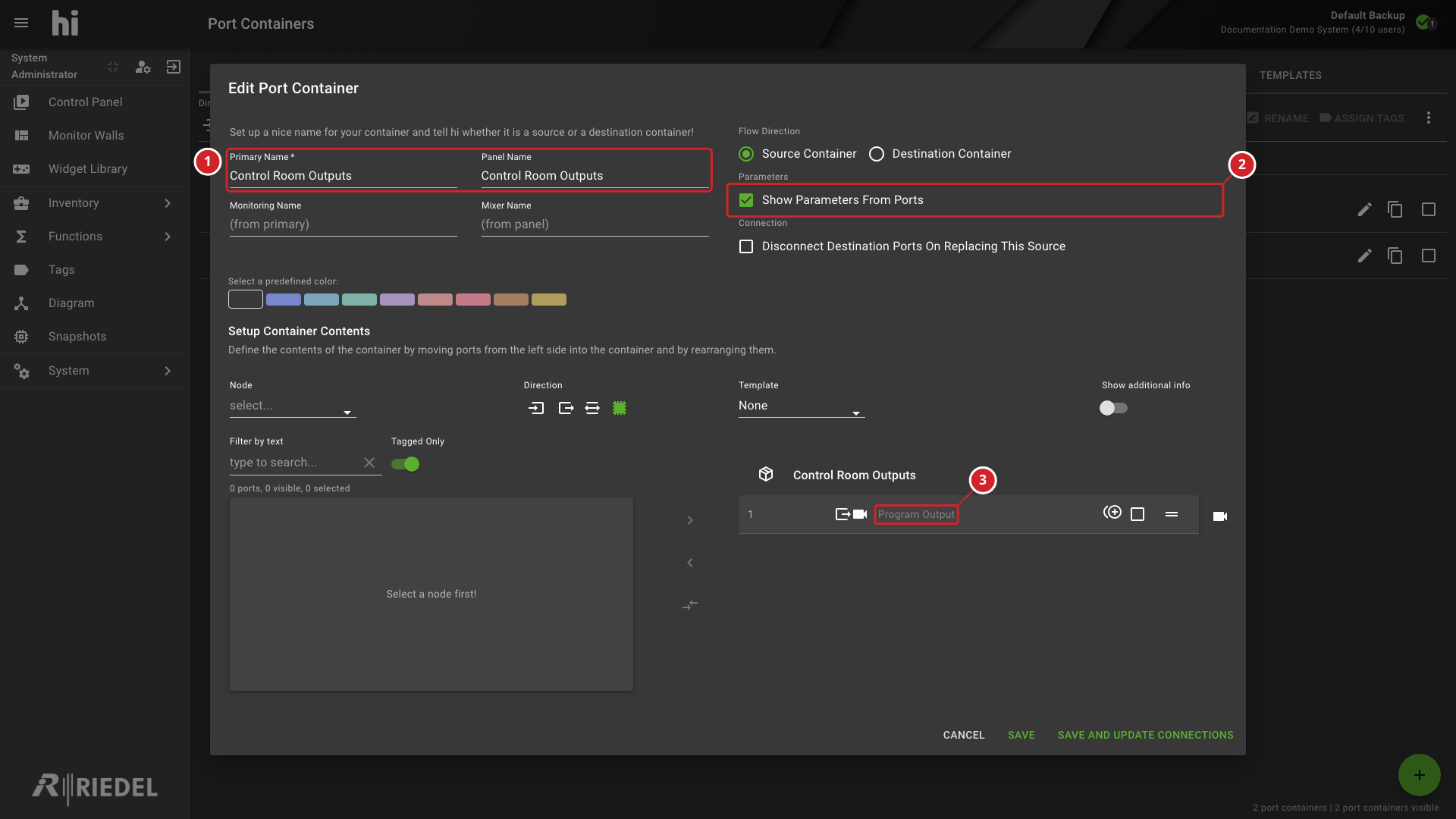Click SAVE AND UPDATE CONNECTIONS
Screen dimensions: 1456x819
(1145, 735)
